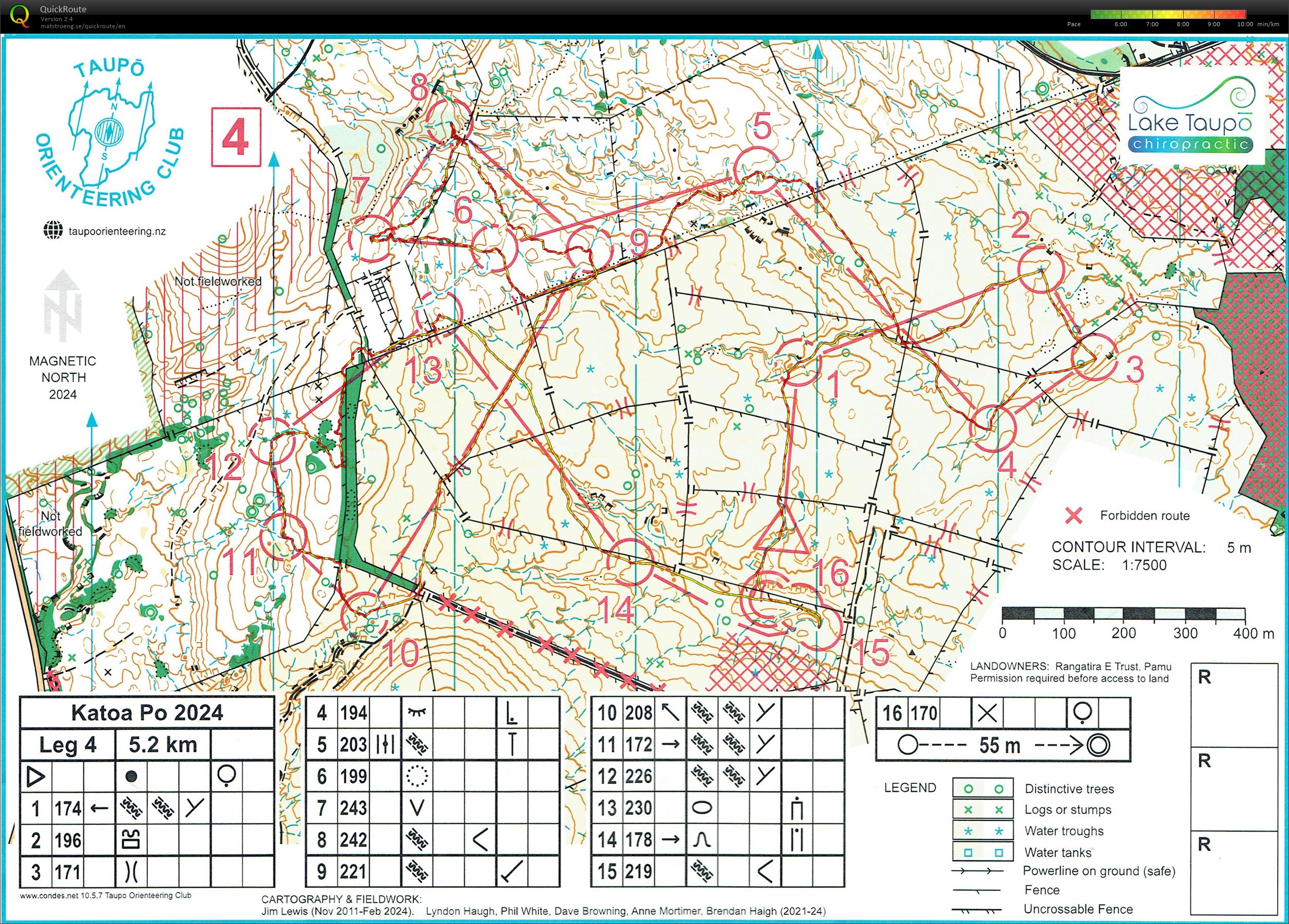Image resolution: width=1289 pixels, height=924 pixels.
Task: Click the globe icon beside taupoorienteering.nz
Action: (53, 230)
